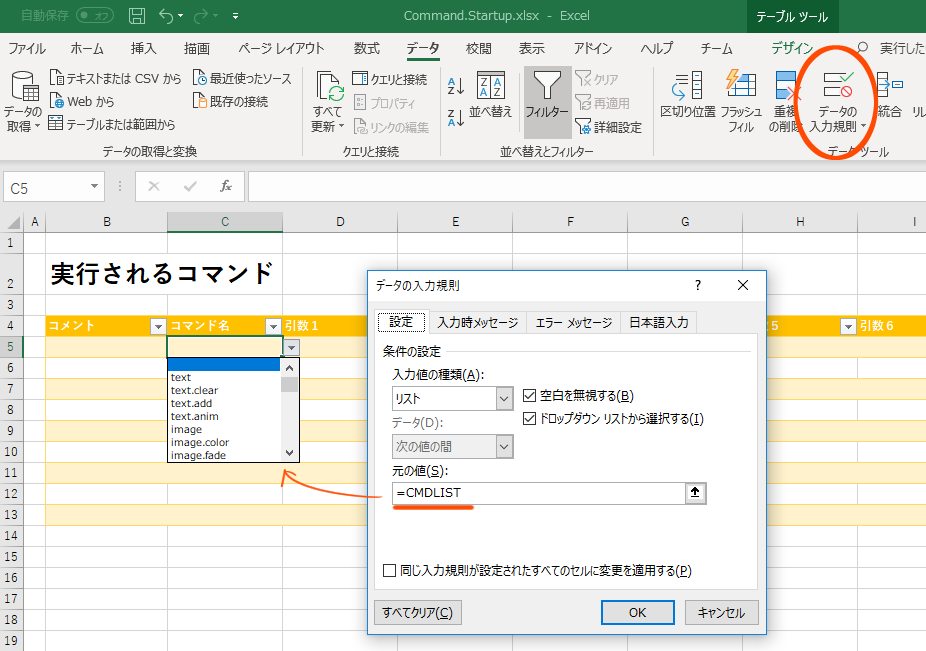The height and width of the screenshot is (651, 926).
Task: Click the range selector icon in 元の値 field
Action: click(695, 493)
